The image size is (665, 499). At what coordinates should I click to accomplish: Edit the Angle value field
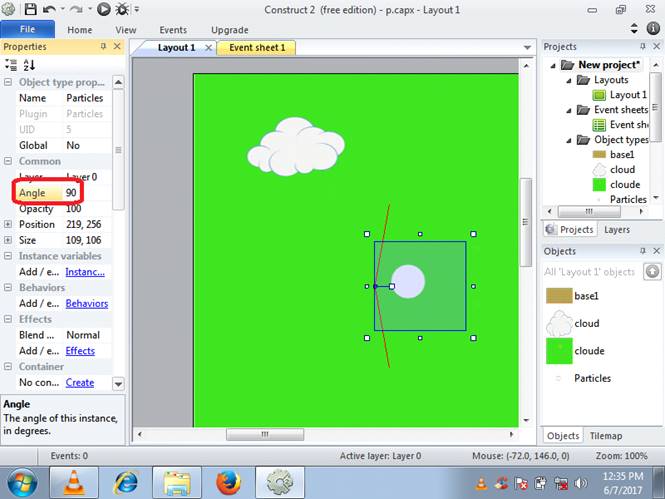coord(87,192)
